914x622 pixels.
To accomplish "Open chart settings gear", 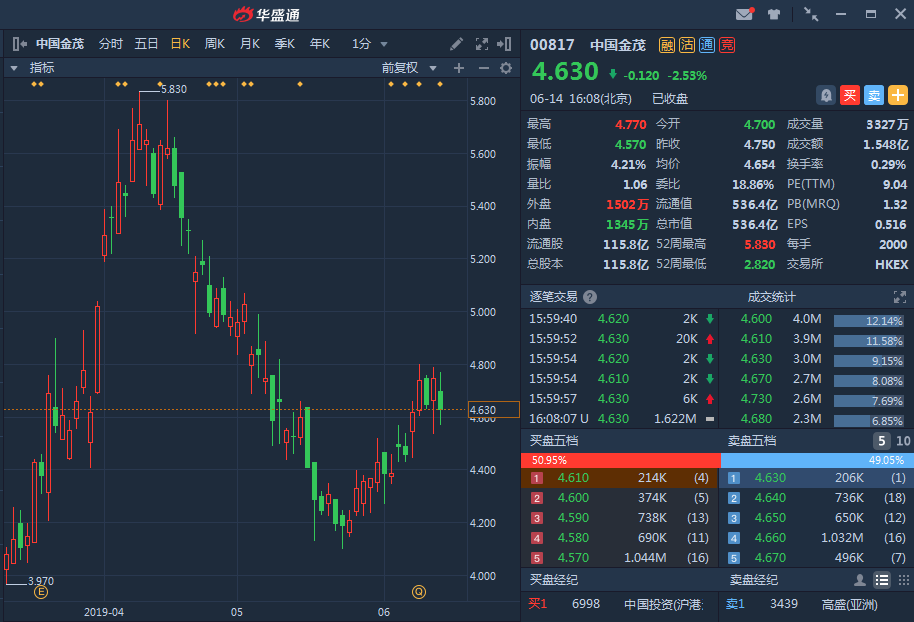I will click(506, 68).
